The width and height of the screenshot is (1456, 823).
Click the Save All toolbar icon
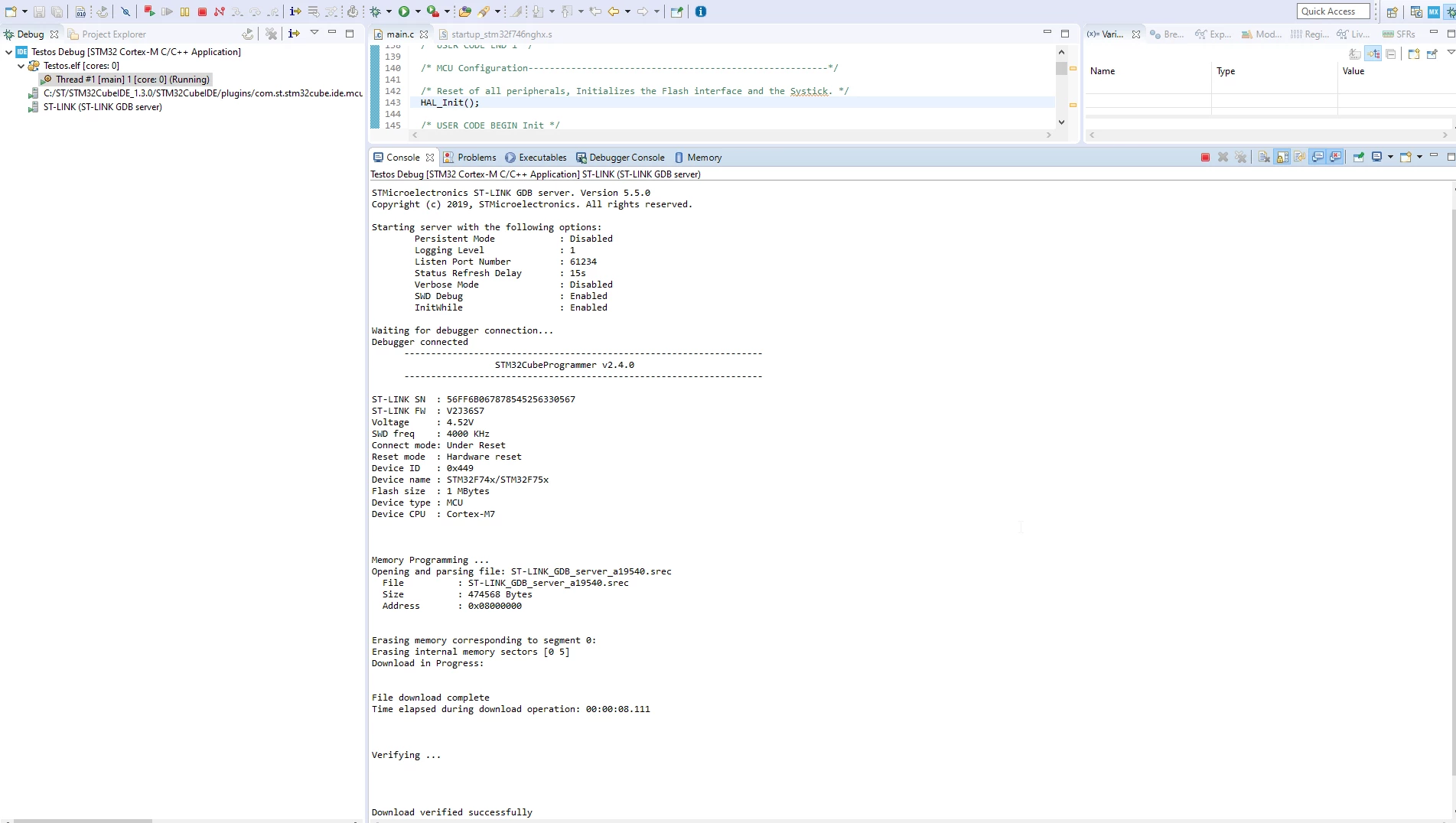tap(57, 11)
